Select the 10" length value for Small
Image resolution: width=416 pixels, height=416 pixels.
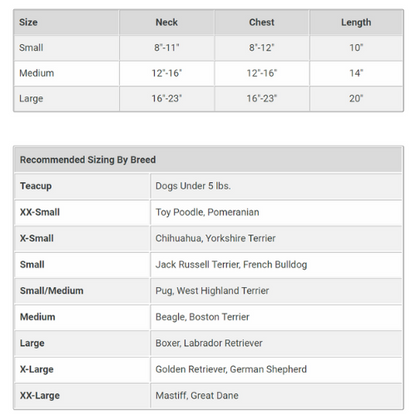click(356, 48)
